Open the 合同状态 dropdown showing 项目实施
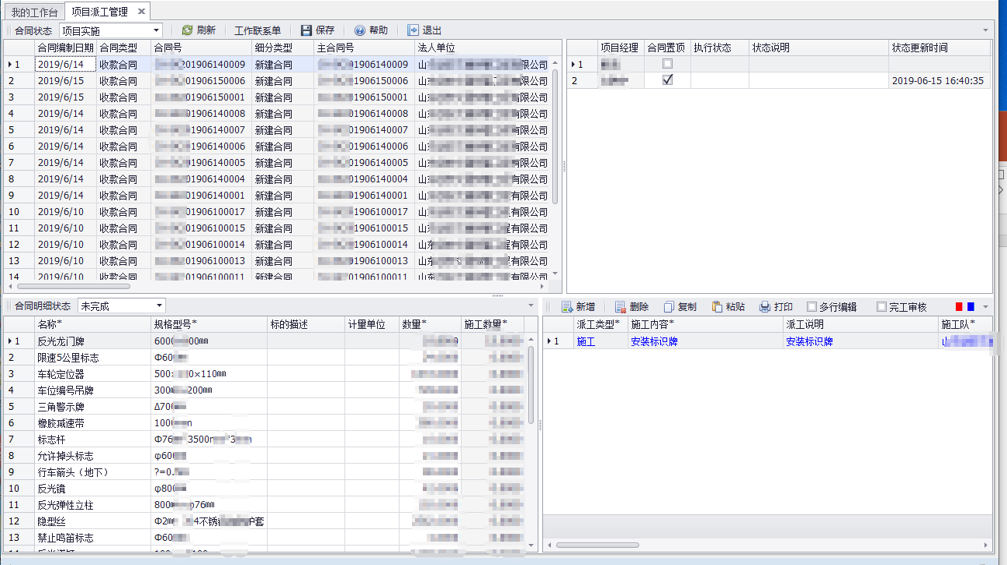The image size is (1007, 565). pyautogui.click(x=156, y=31)
